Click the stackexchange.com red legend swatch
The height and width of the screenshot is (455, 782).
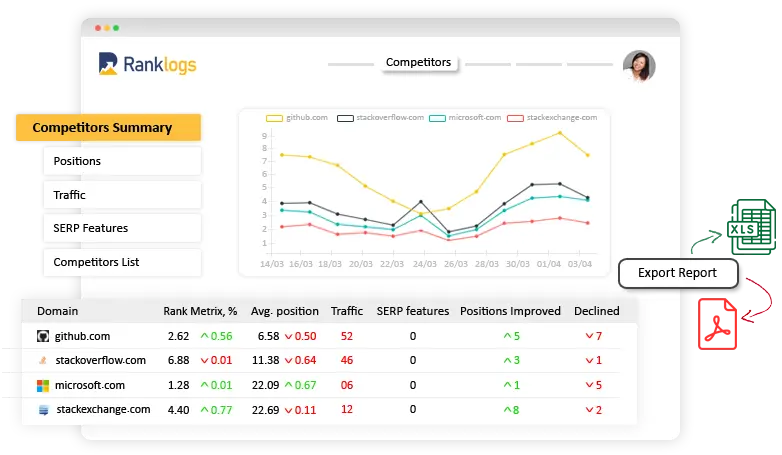(515, 118)
